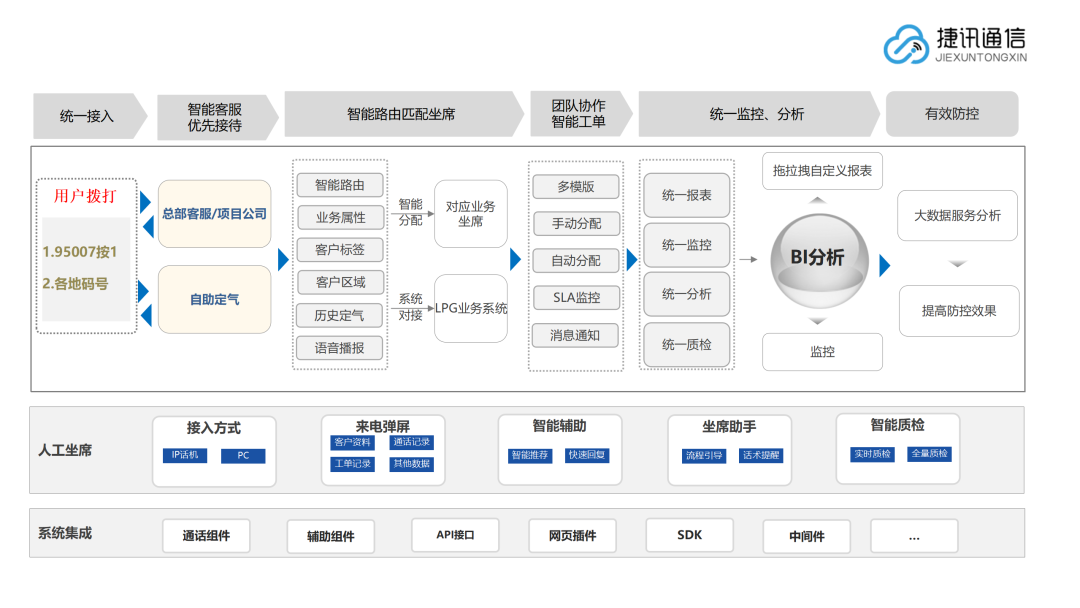Enable 自动分配 mode
The height and width of the screenshot is (608, 1080).
point(577,260)
